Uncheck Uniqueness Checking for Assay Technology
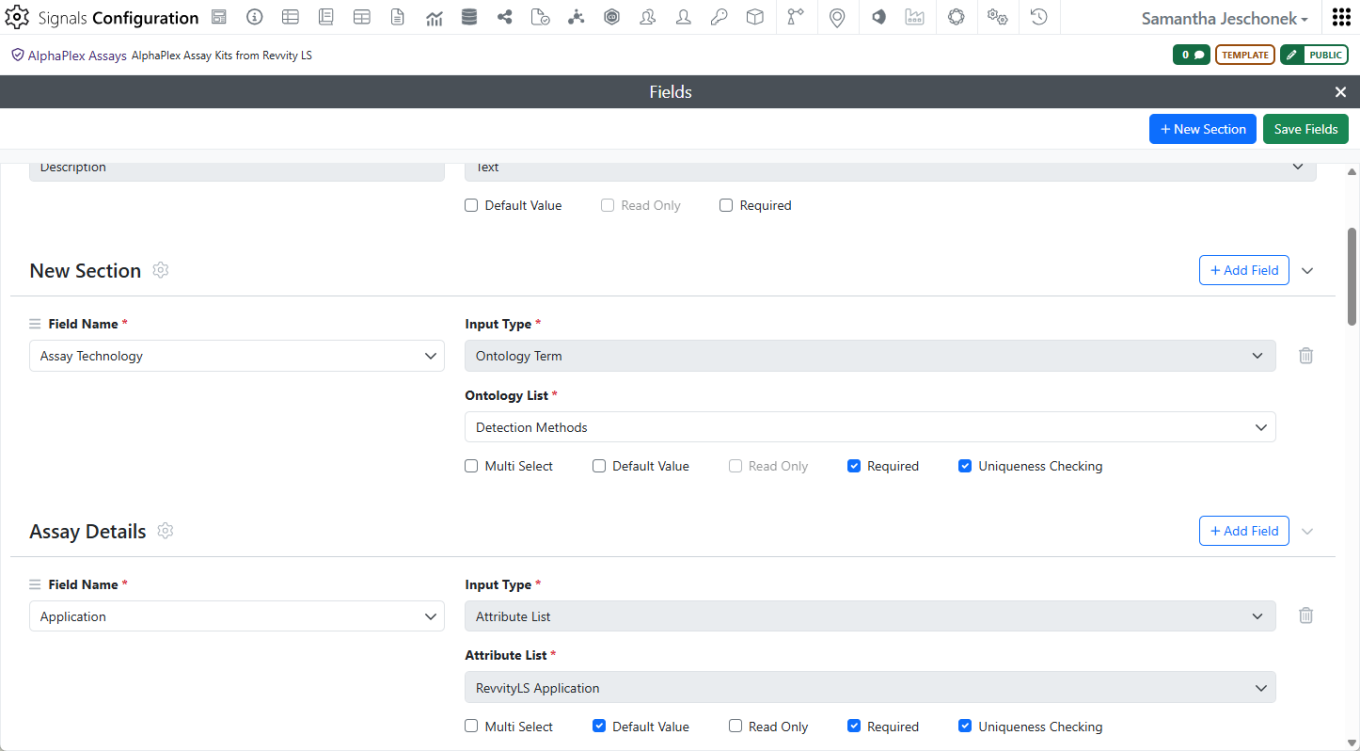 [x=965, y=466]
